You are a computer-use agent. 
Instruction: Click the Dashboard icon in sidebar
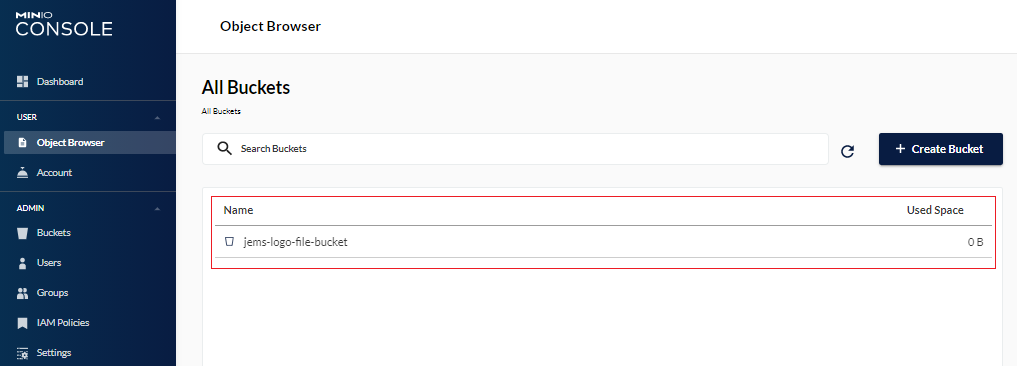23,82
